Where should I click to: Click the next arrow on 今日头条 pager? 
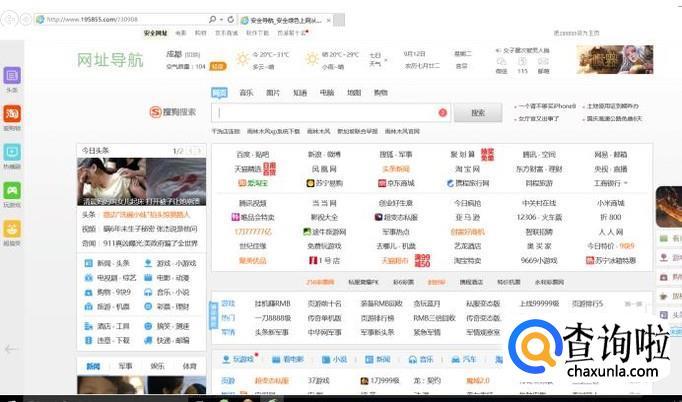(199, 151)
